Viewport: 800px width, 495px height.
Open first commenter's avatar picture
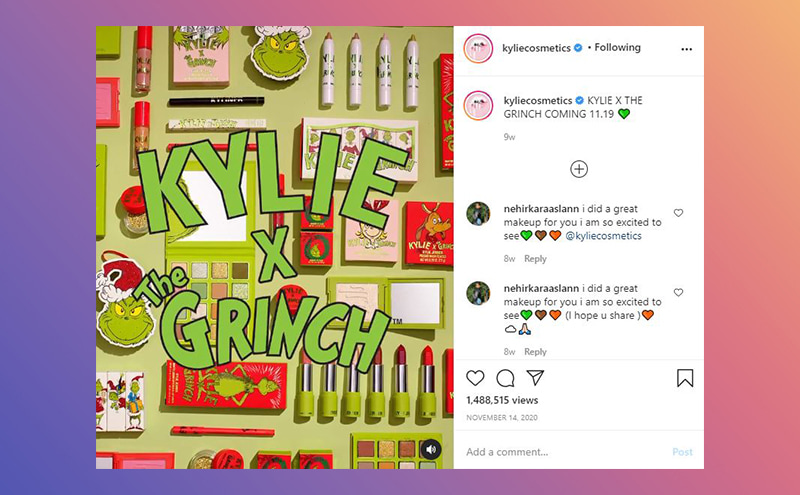pyautogui.click(x=478, y=213)
